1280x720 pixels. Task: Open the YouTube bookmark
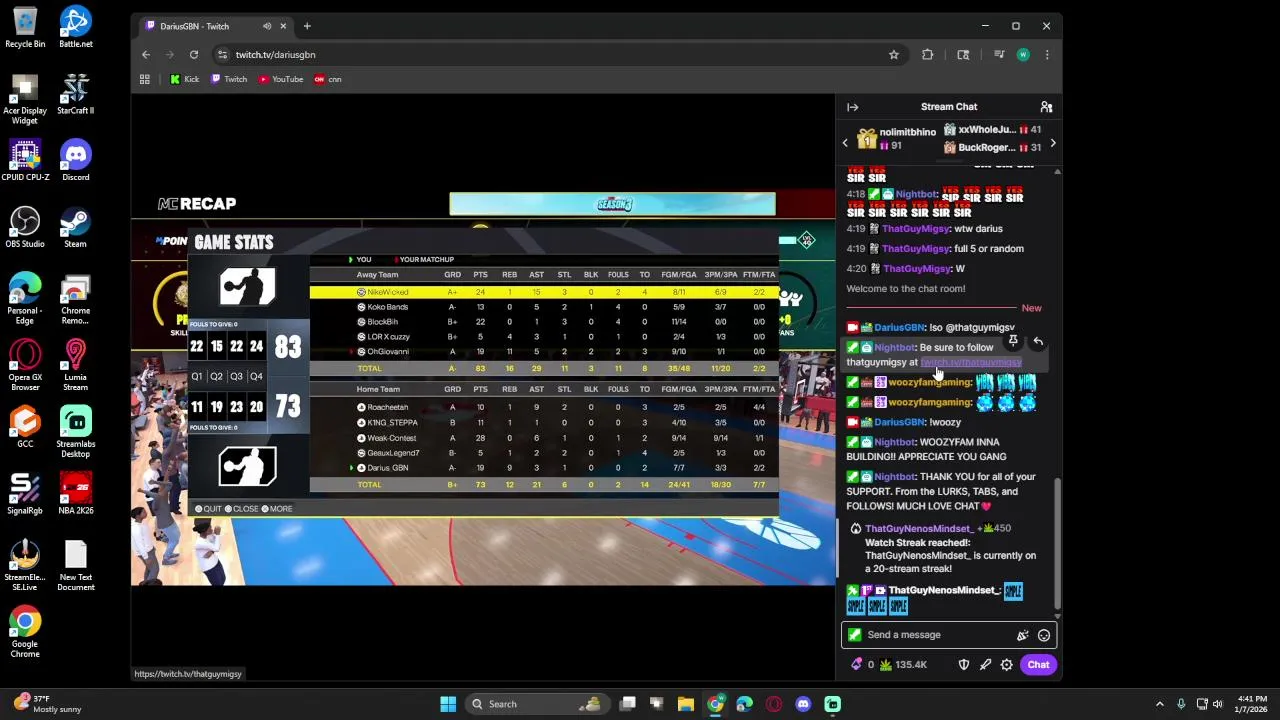click(281, 79)
